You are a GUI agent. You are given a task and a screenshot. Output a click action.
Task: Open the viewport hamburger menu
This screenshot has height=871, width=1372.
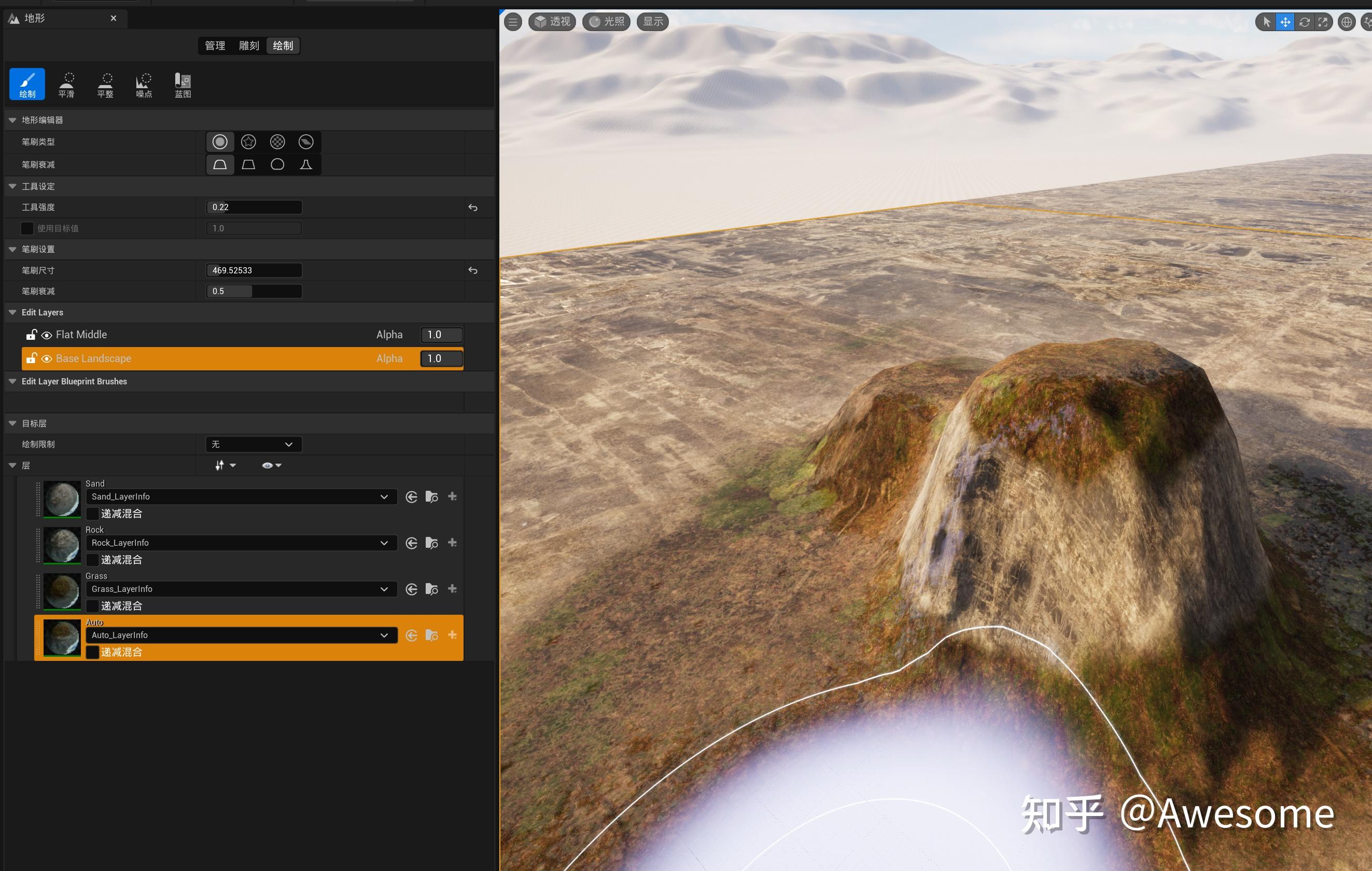tap(513, 22)
